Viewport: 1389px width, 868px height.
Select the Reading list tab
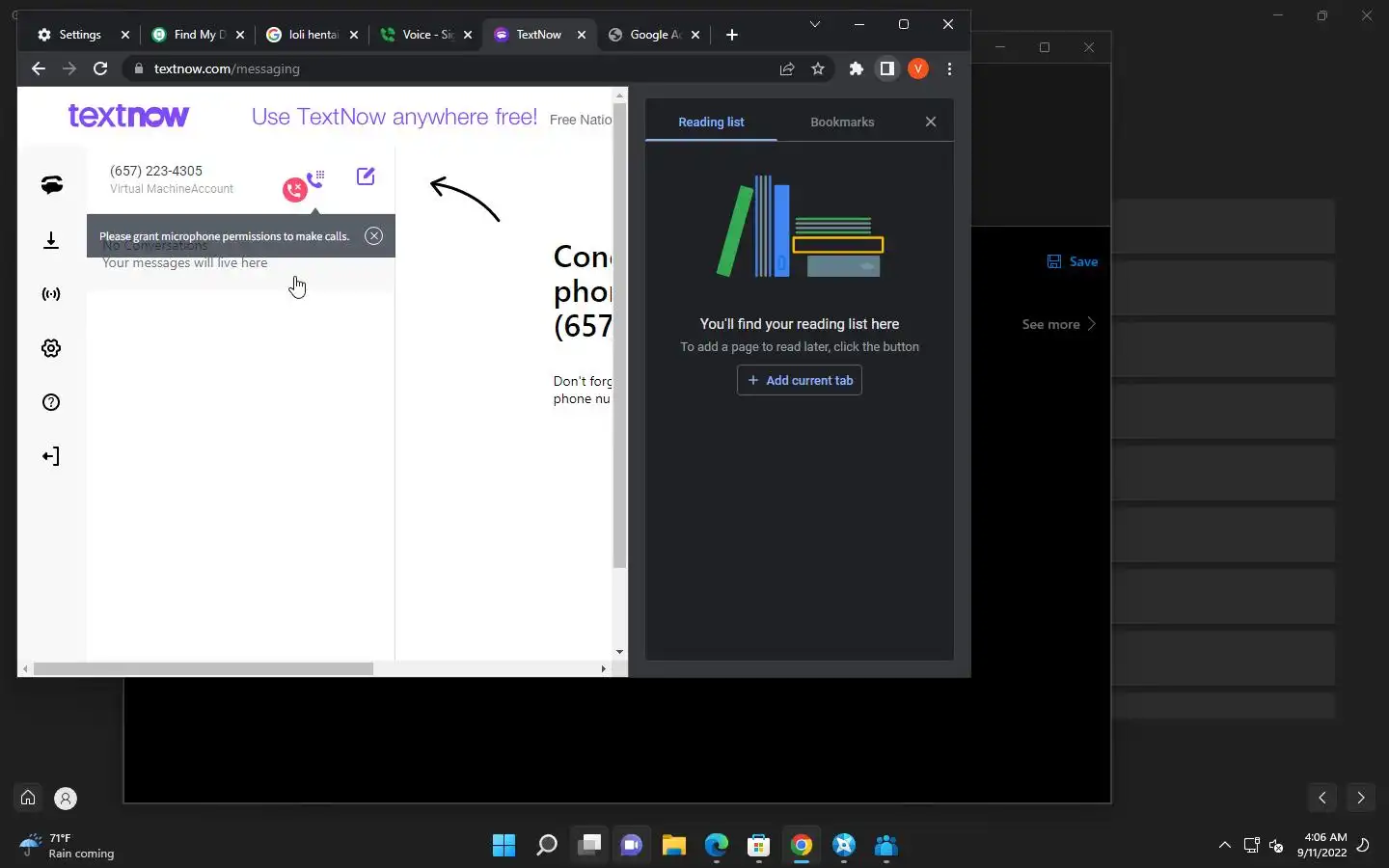pyautogui.click(x=711, y=122)
